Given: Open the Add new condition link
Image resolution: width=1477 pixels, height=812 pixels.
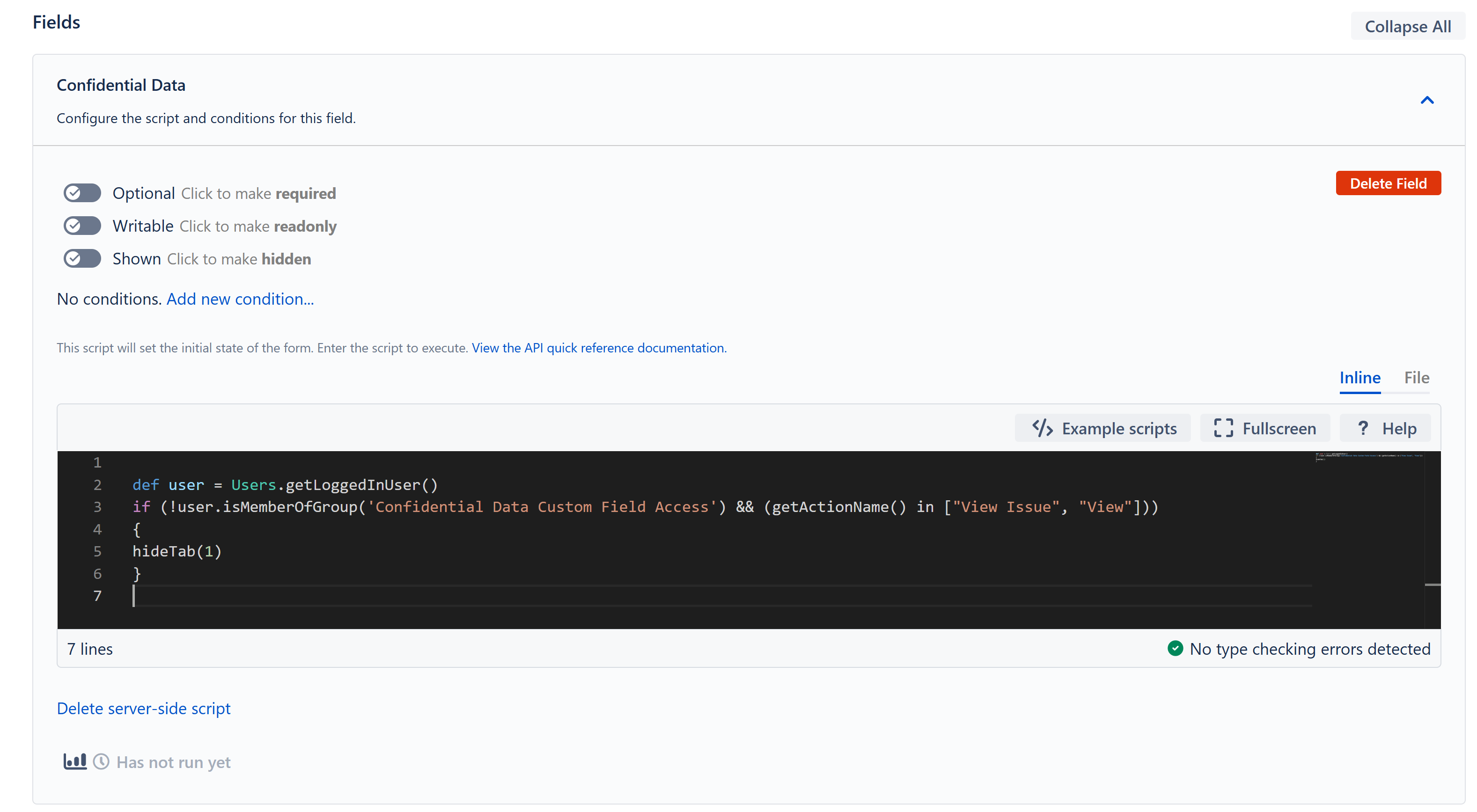Looking at the screenshot, I should [240, 299].
